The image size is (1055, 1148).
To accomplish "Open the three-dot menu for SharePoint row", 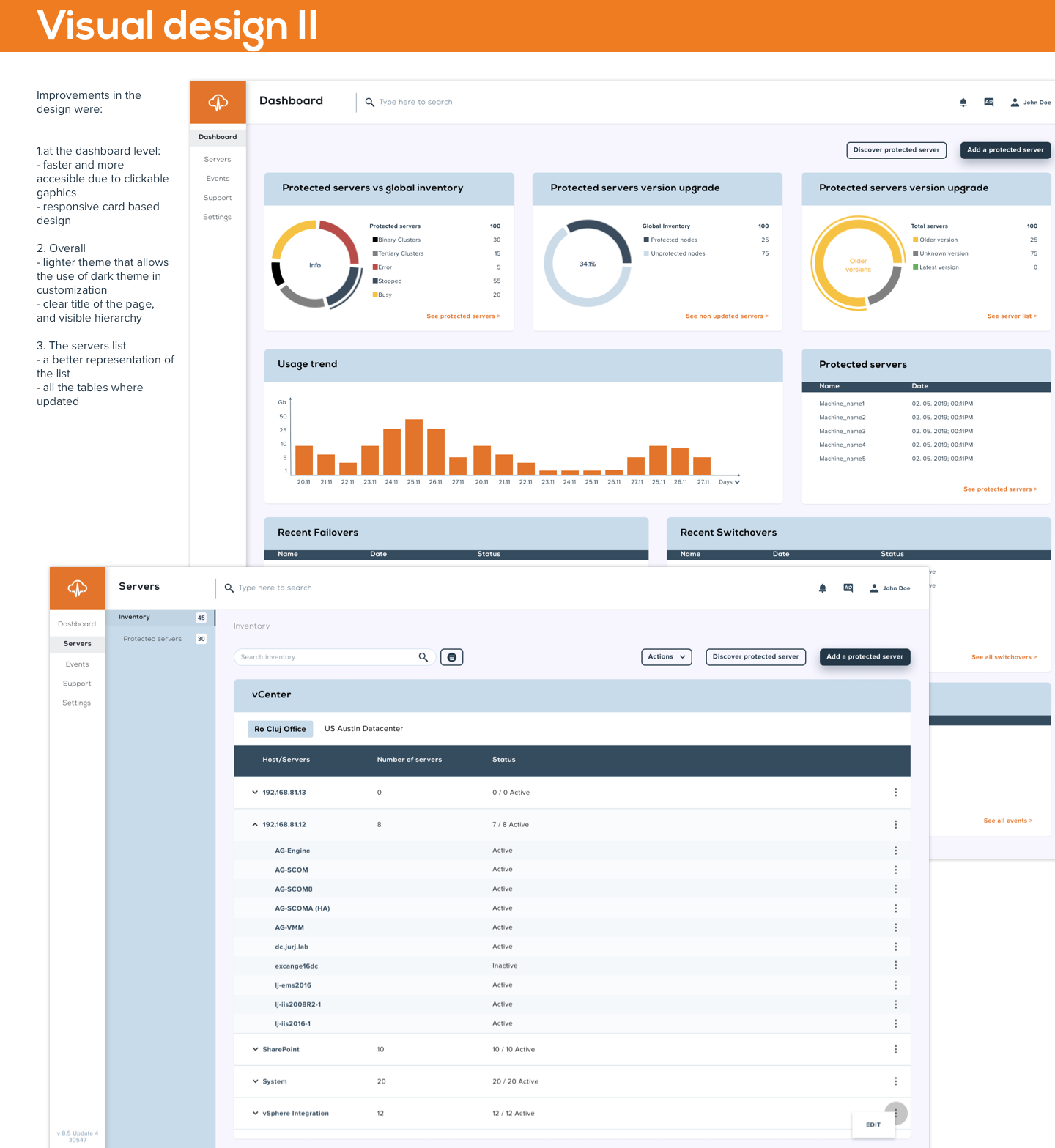I will (895, 1049).
